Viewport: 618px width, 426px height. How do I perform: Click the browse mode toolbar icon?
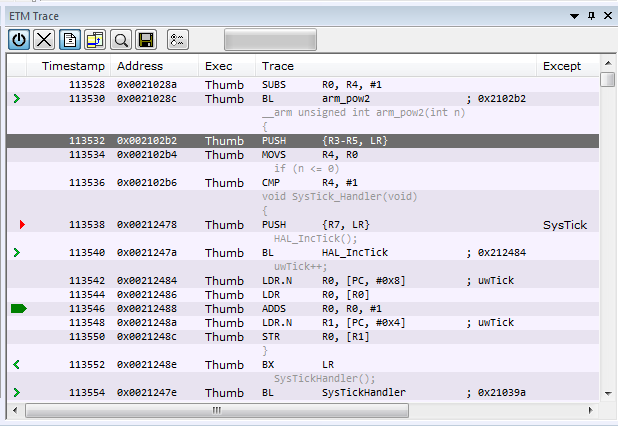pyautogui.click(x=95, y=39)
